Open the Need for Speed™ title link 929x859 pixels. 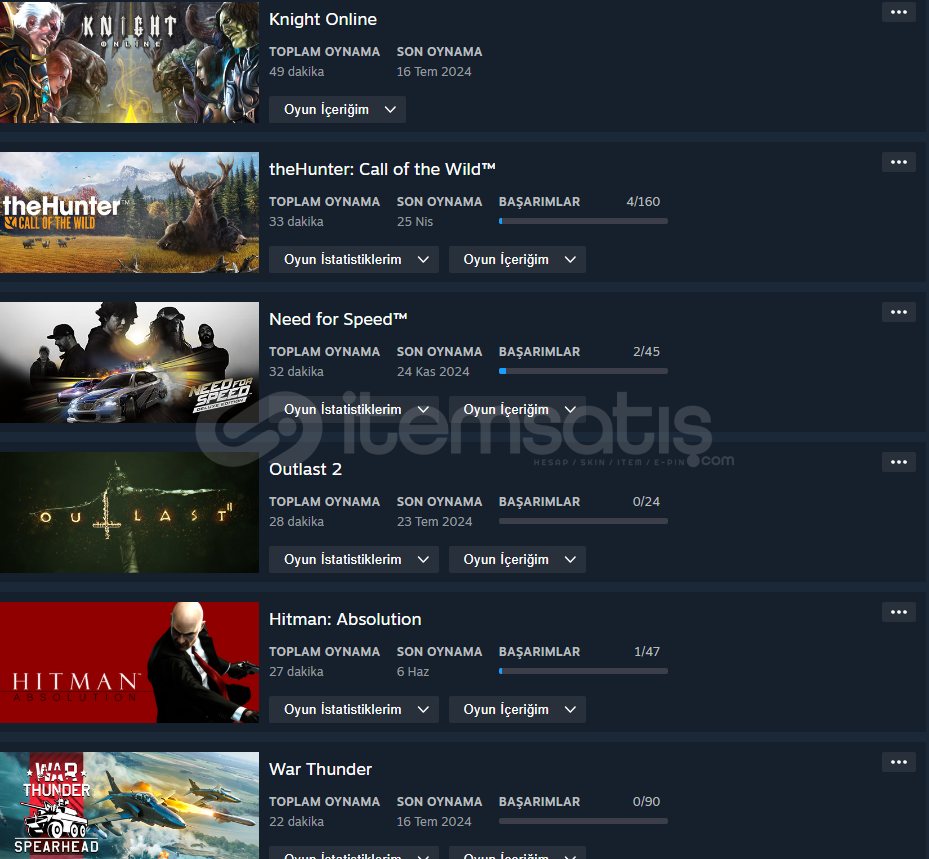click(x=338, y=319)
